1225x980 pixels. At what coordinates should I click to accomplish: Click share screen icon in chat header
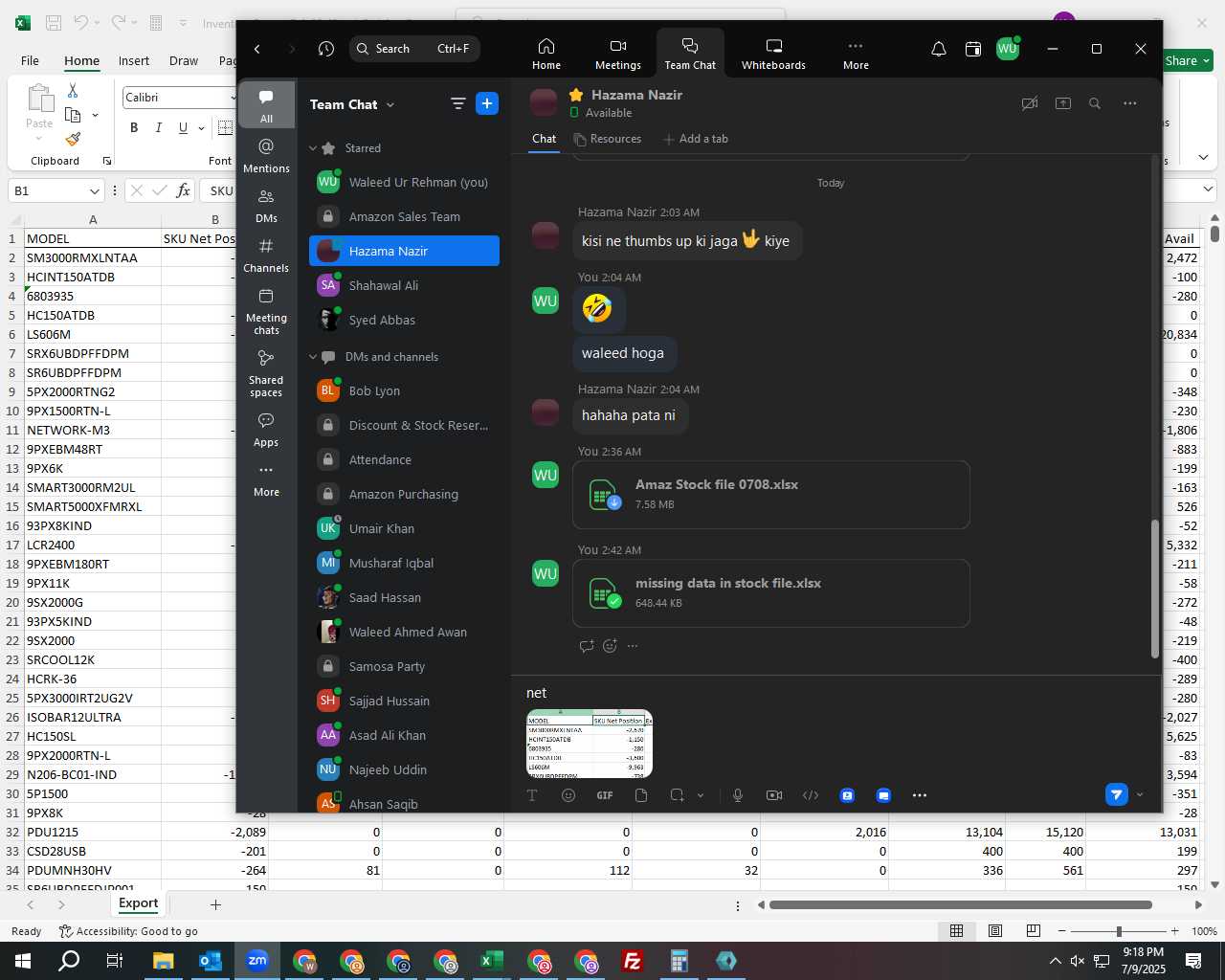pos(1063,103)
